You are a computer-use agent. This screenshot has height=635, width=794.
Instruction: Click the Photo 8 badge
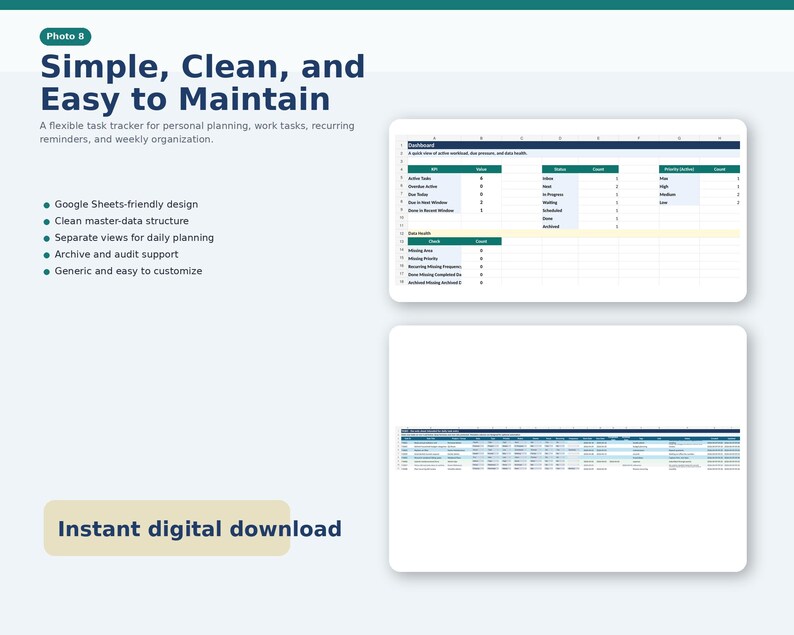(65, 36)
